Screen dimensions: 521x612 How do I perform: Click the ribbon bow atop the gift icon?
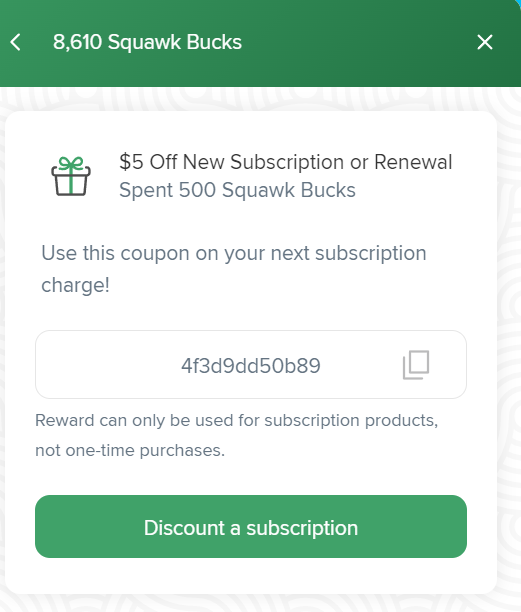(71, 163)
